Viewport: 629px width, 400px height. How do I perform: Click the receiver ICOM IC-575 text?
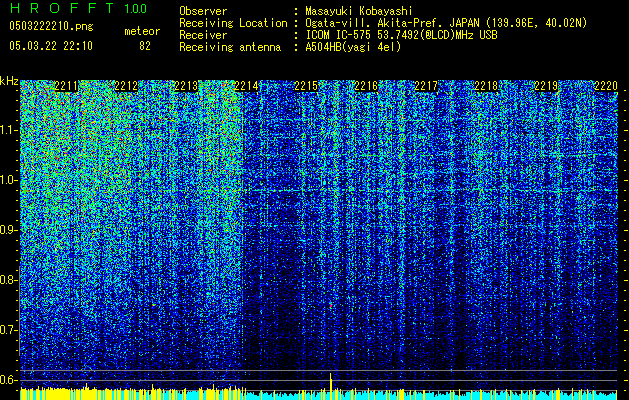[339, 35]
